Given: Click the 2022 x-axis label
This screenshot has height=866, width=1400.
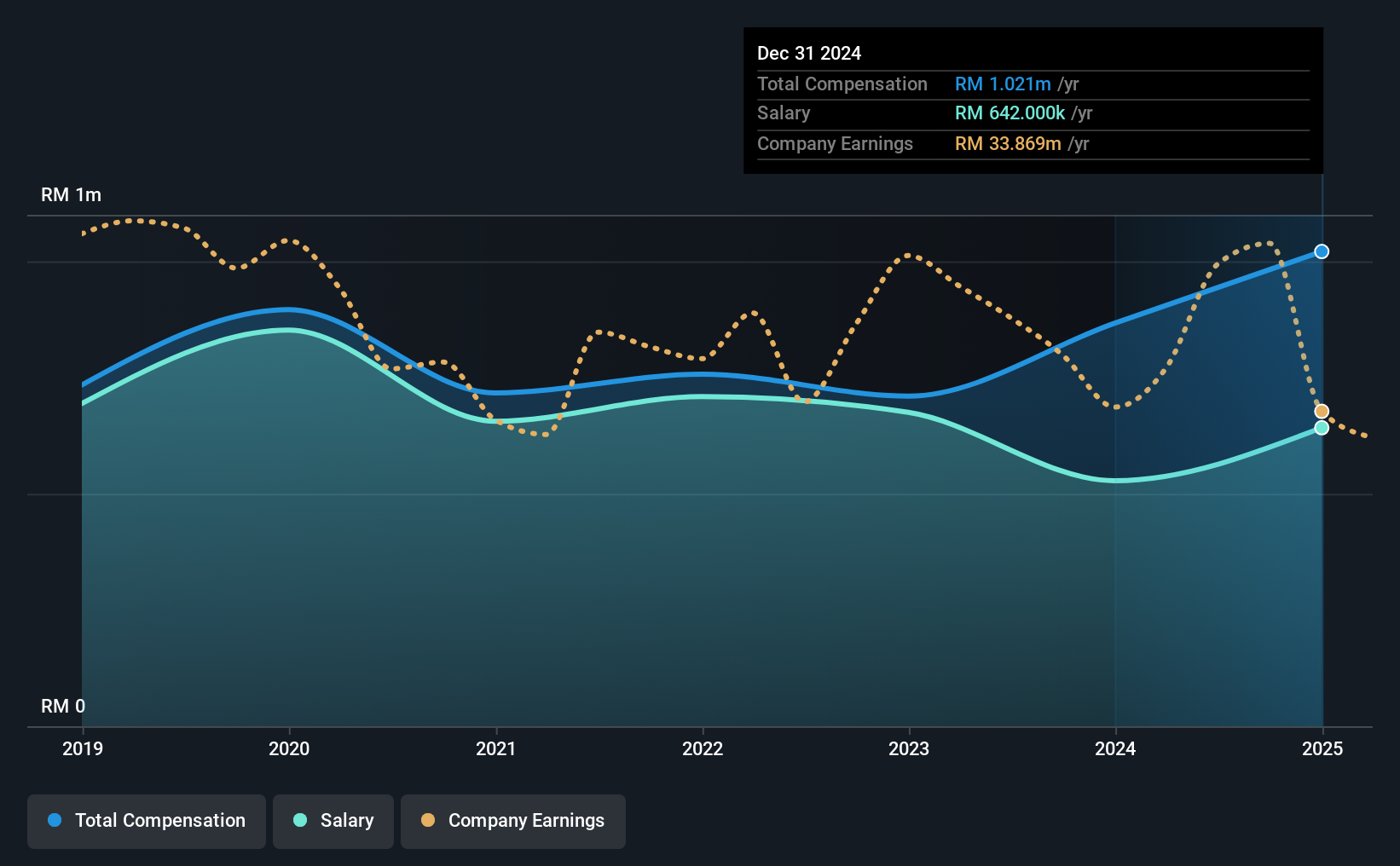Looking at the screenshot, I should [703, 748].
